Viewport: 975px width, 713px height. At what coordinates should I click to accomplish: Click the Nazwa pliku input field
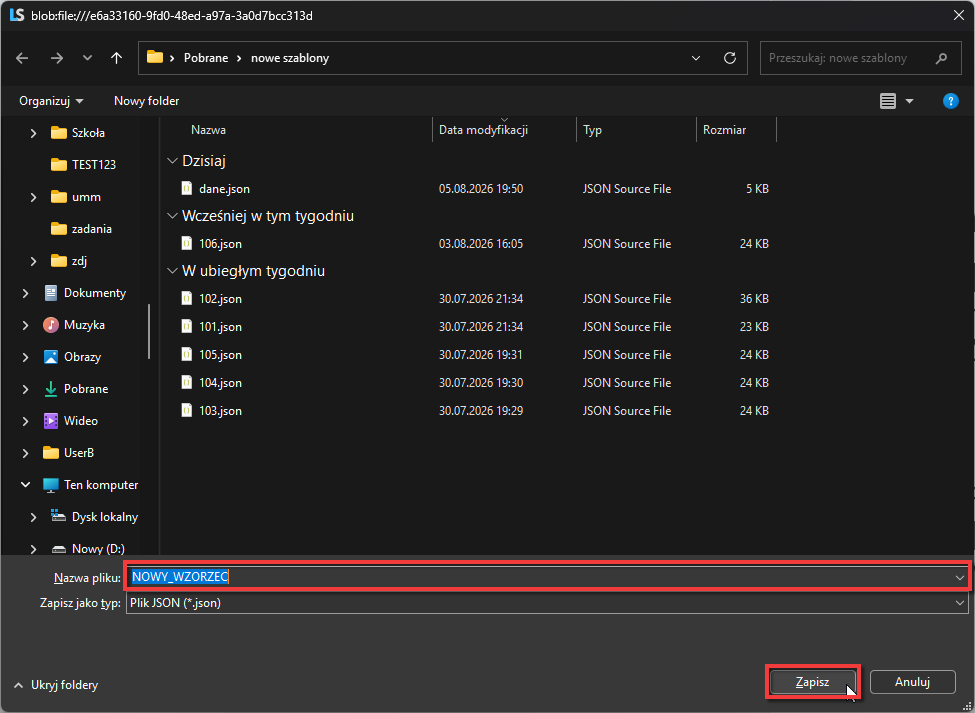tap(547, 577)
